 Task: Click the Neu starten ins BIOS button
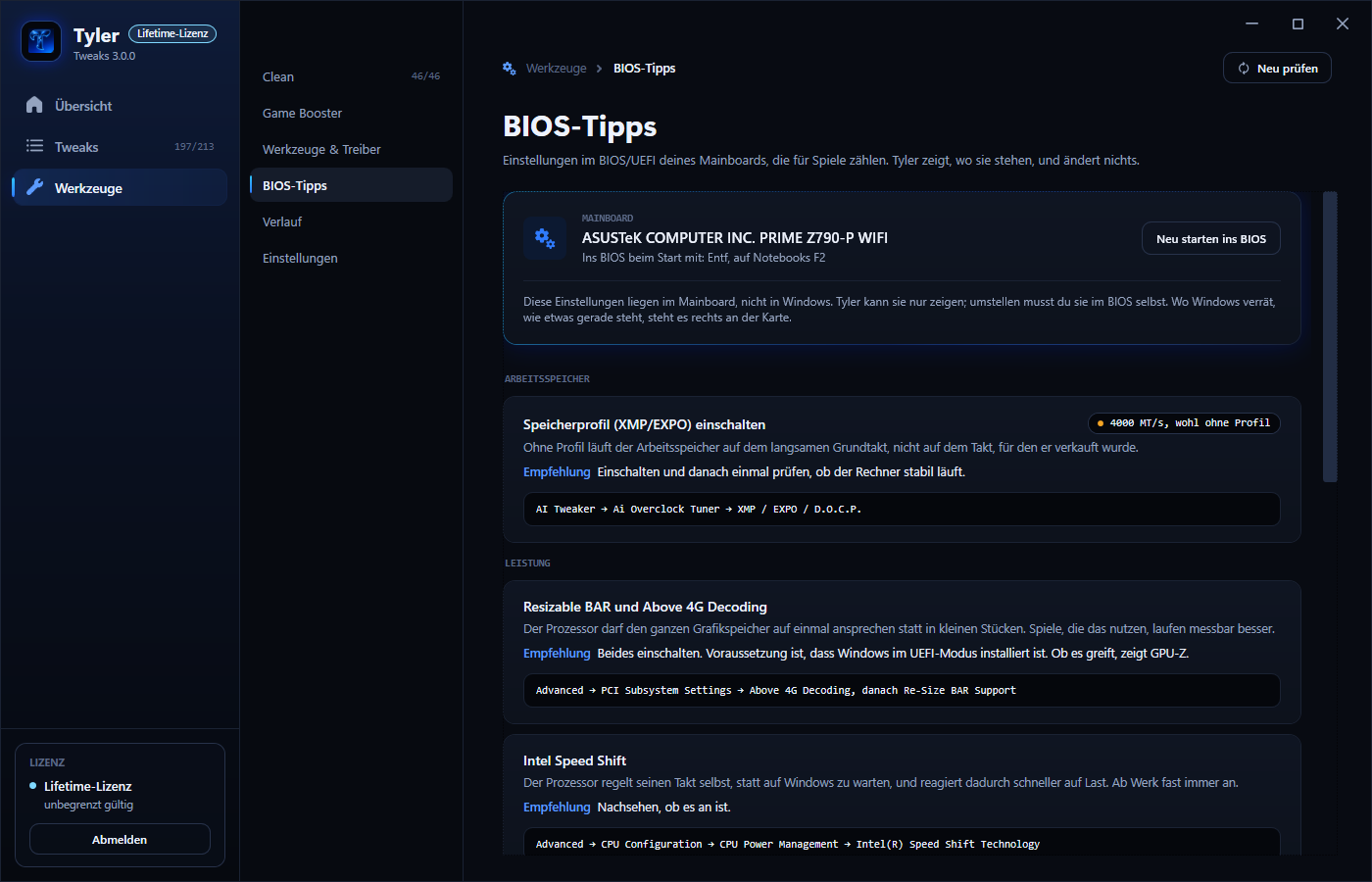pyautogui.click(x=1211, y=238)
